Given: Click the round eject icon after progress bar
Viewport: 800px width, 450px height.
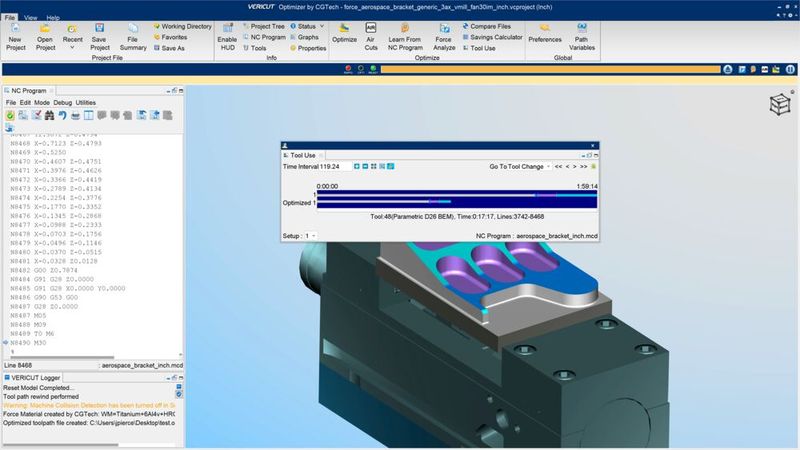Looking at the screenshot, I should [x=728, y=69].
